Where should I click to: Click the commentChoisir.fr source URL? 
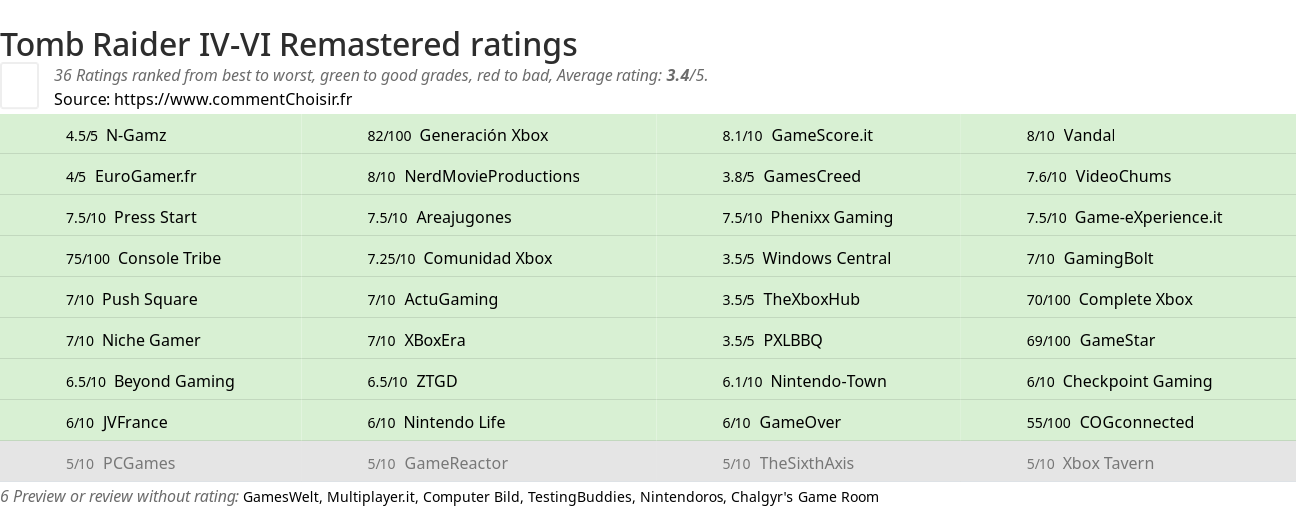pyautogui.click(x=233, y=99)
